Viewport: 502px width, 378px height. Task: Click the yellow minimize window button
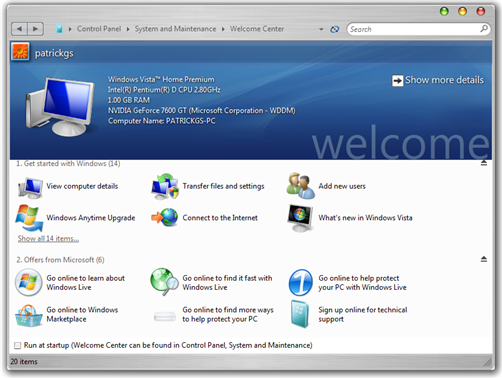click(462, 11)
